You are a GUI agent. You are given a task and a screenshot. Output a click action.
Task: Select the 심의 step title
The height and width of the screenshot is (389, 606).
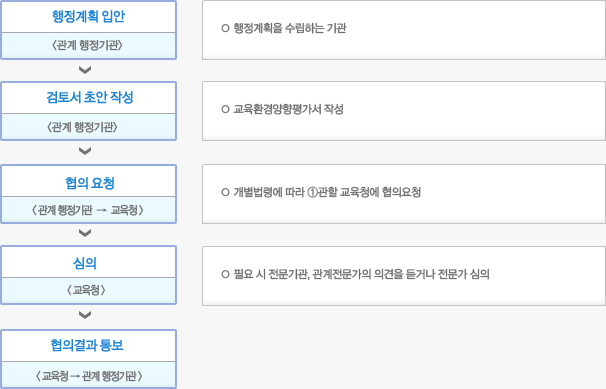tap(85, 263)
